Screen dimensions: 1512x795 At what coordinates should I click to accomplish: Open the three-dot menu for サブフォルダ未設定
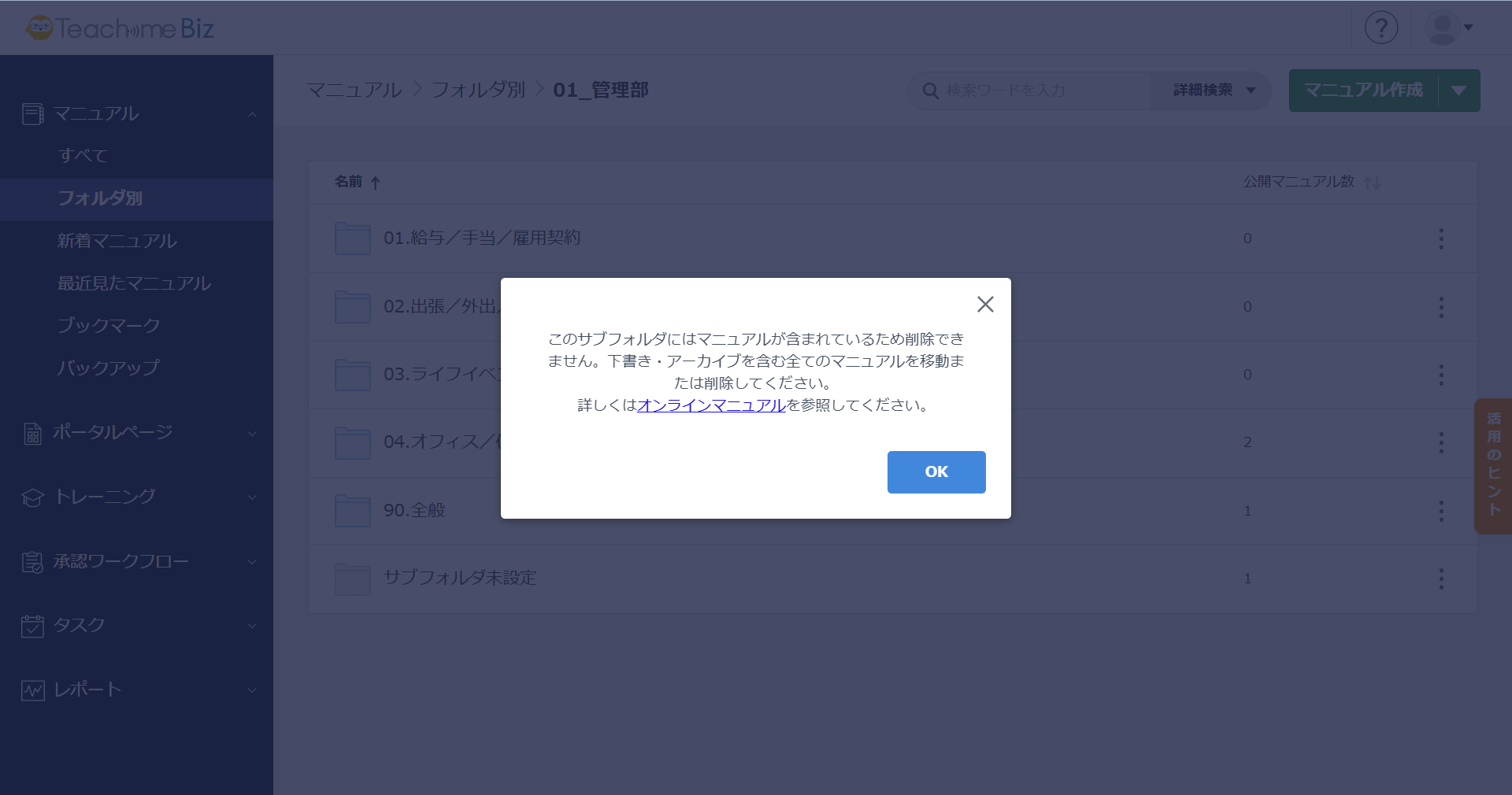pyautogui.click(x=1441, y=579)
